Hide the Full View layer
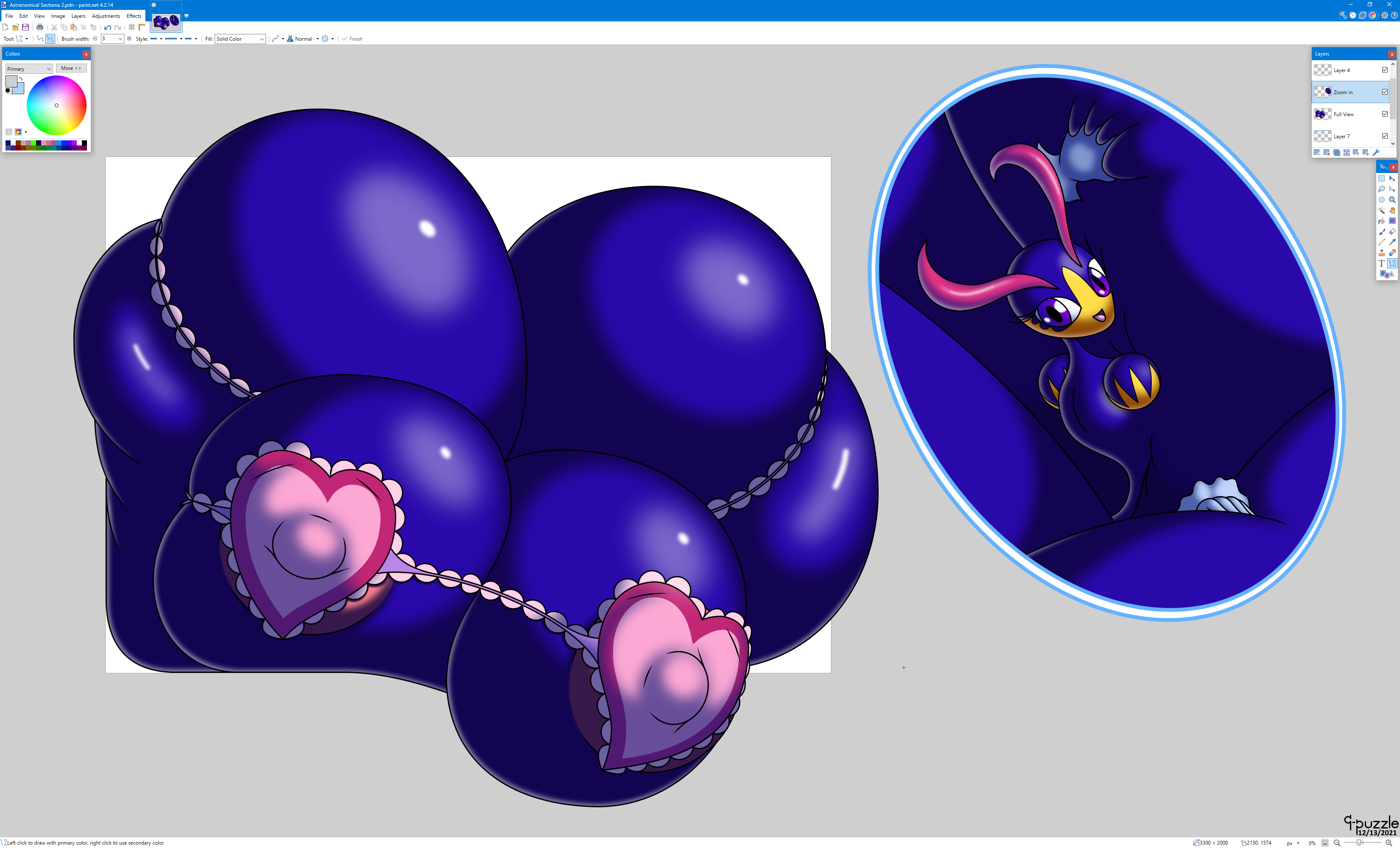The height and width of the screenshot is (848, 1400). pos(1385,114)
